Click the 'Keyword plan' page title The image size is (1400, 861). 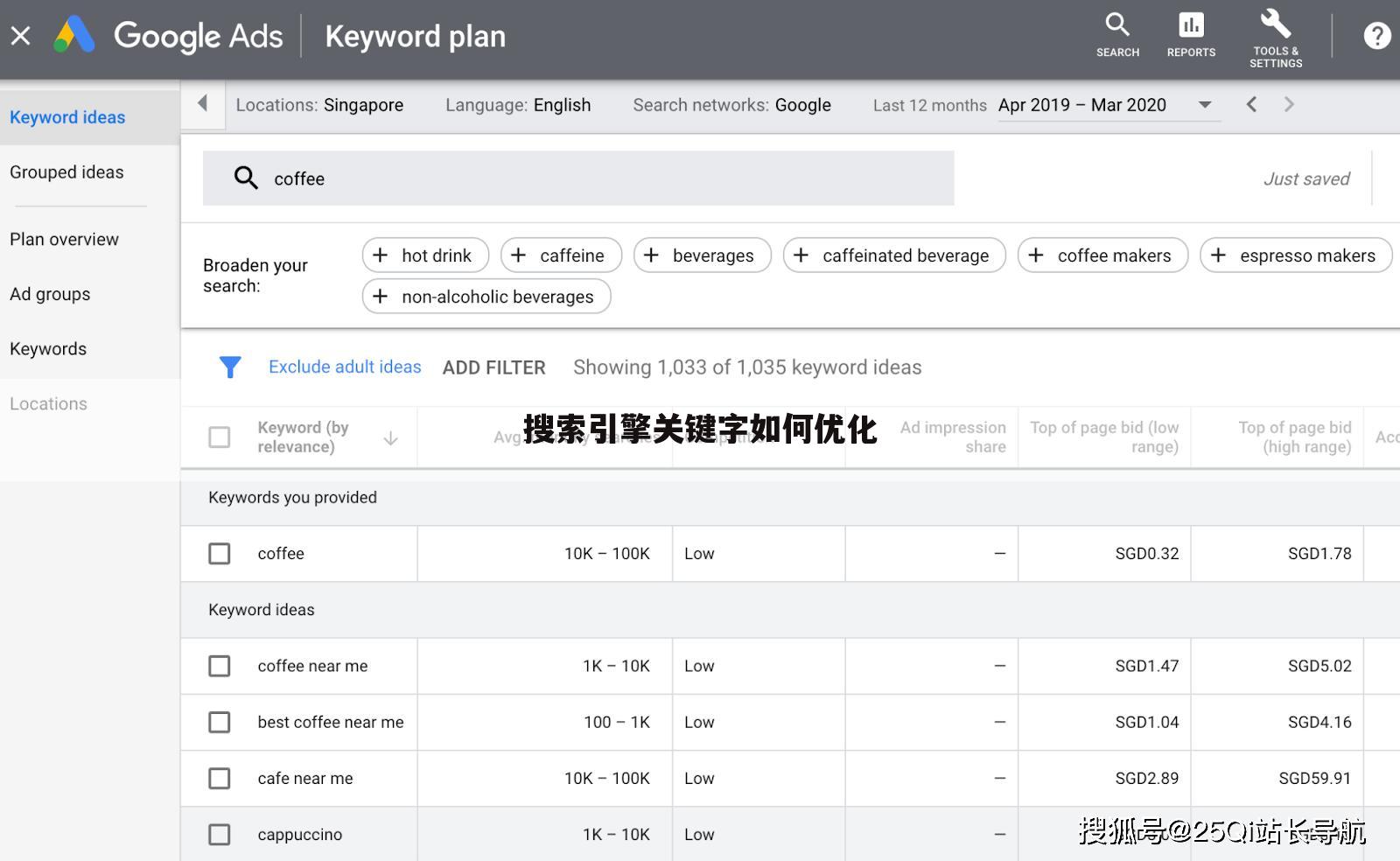tap(416, 37)
